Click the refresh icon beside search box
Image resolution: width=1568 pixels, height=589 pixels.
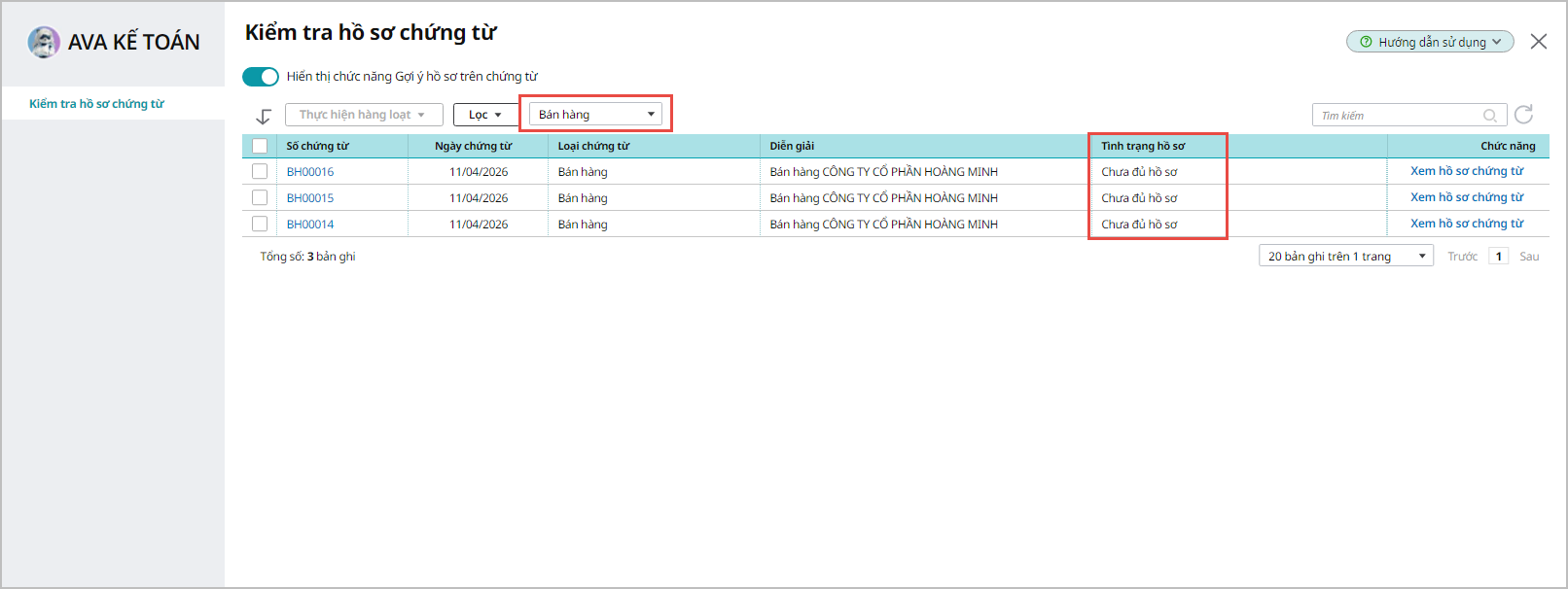[x=1524, y=115]
